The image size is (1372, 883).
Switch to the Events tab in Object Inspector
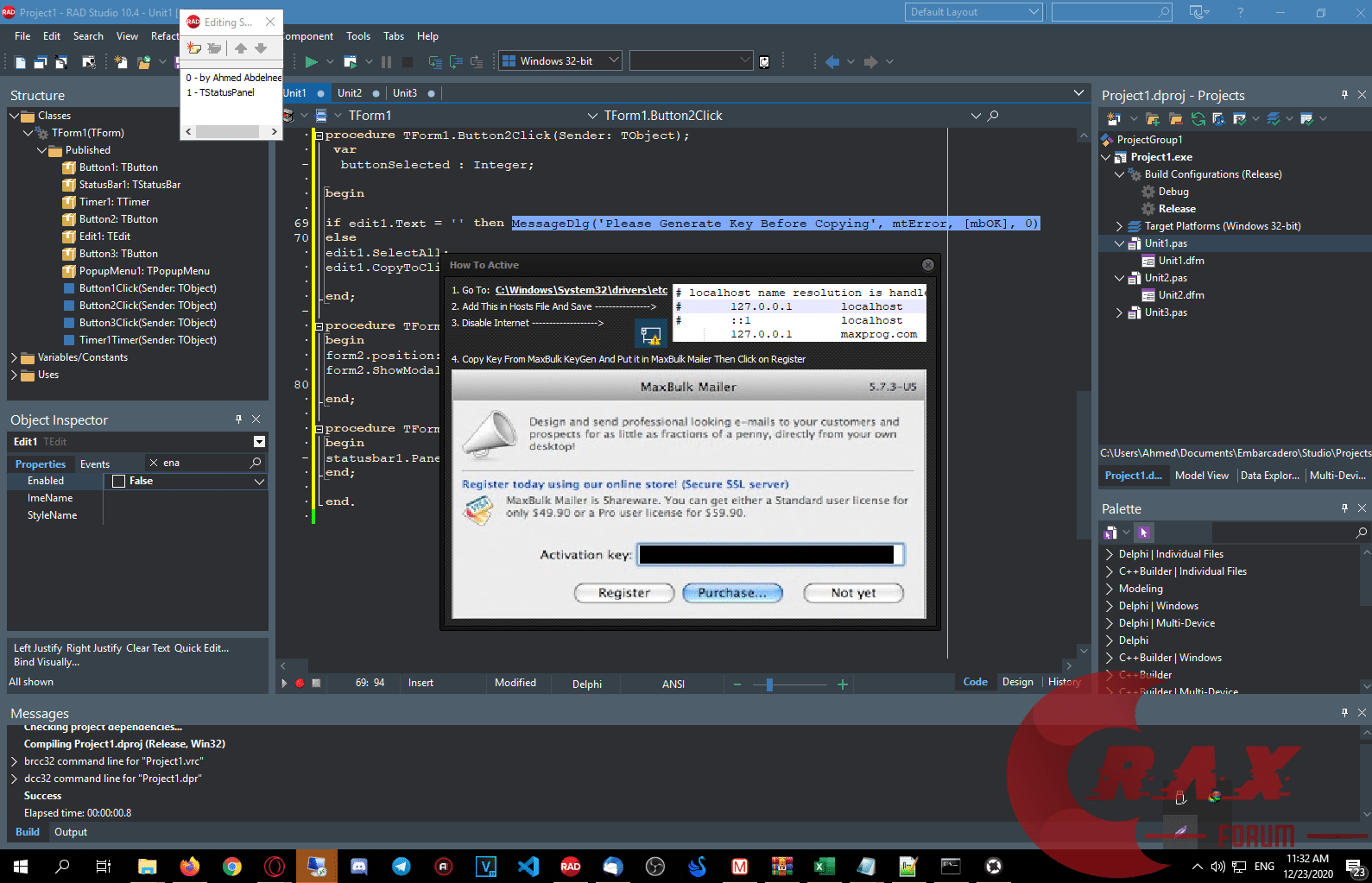[x=95, y=464]
